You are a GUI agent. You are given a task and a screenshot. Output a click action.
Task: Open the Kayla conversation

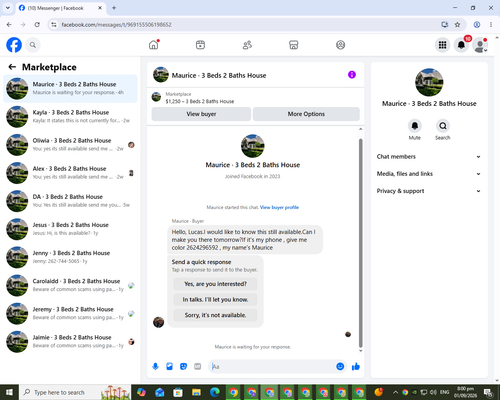click(70, 117)
